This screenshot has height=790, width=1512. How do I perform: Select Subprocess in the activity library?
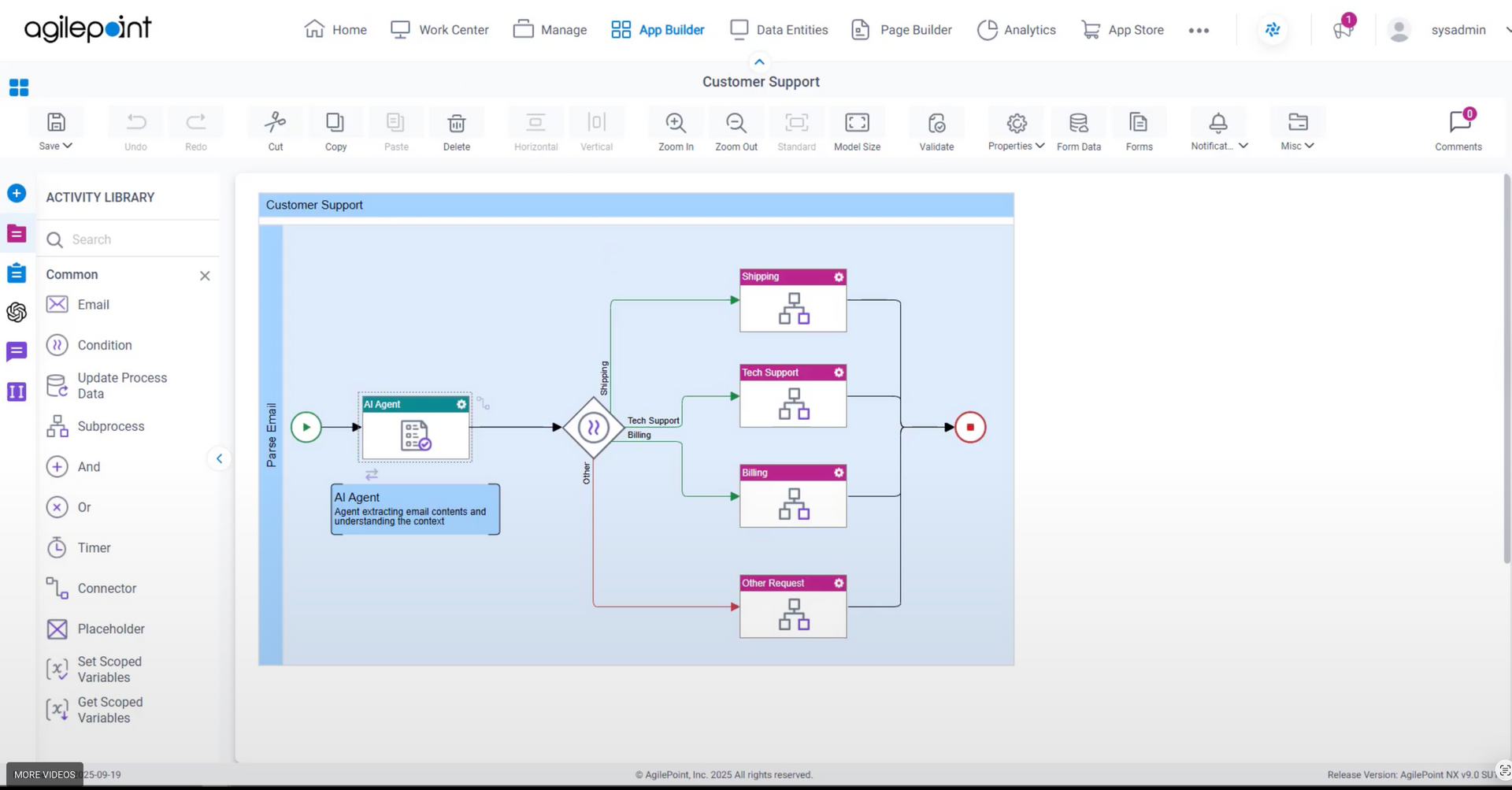[110, 426]
